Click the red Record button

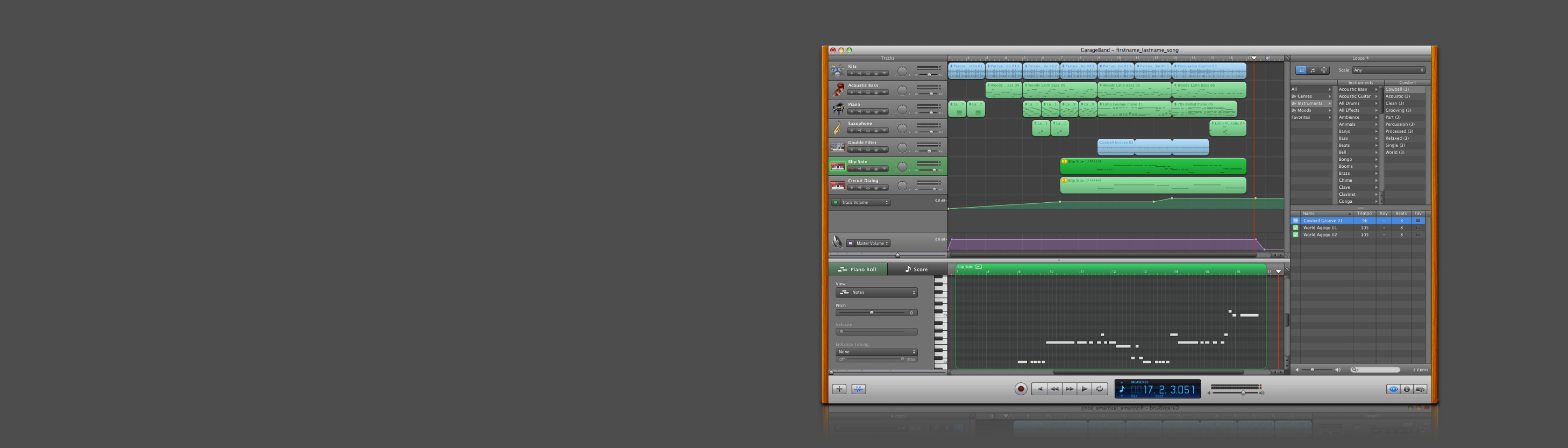[x=1021, y=389]
